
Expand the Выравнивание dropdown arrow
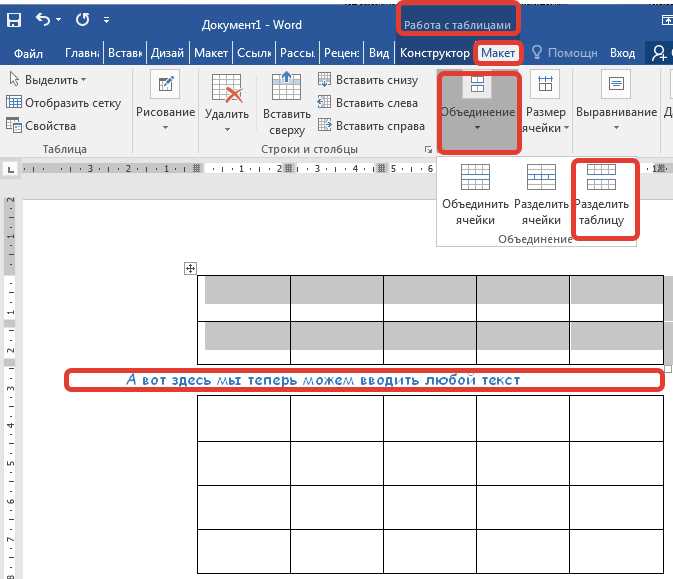[x=616, y=128]
